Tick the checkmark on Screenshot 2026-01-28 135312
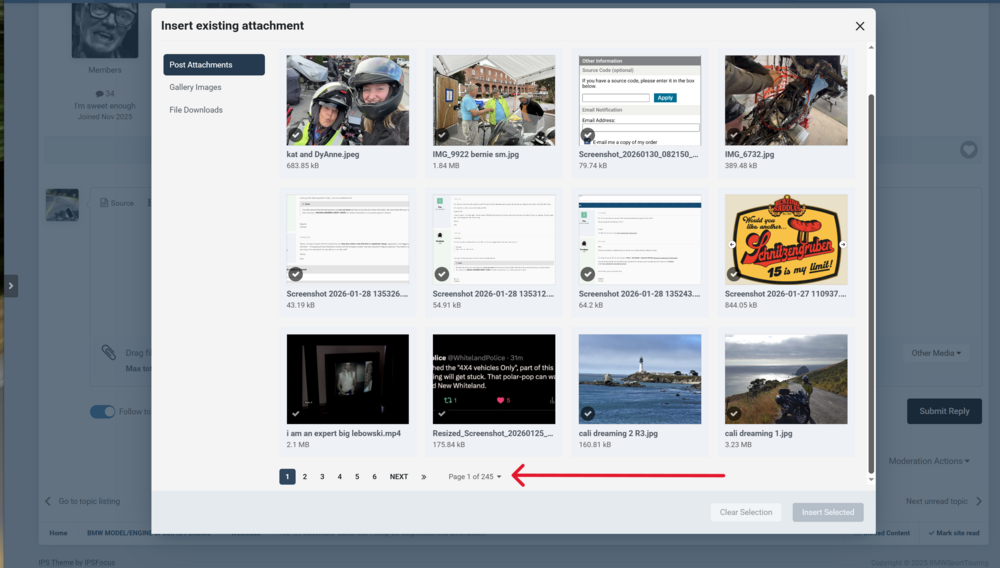 pyautogui.click(x=441, y=274)
